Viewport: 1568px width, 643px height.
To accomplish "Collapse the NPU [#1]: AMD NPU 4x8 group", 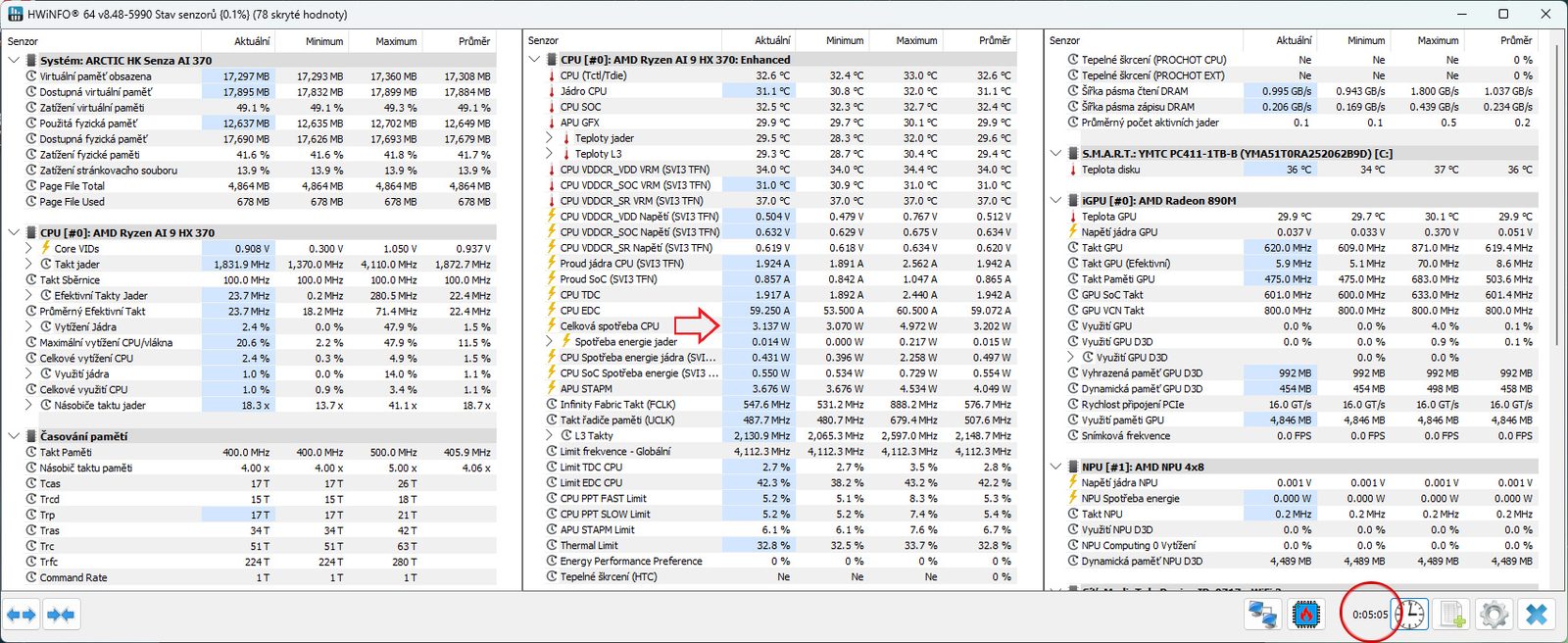I will point(1055,467).
